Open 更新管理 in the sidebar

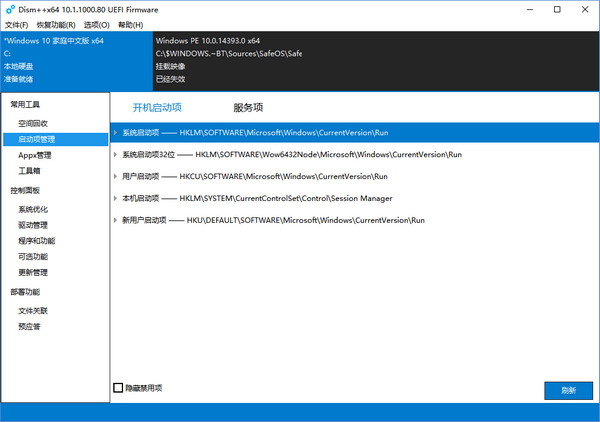(x=33, y=272)
